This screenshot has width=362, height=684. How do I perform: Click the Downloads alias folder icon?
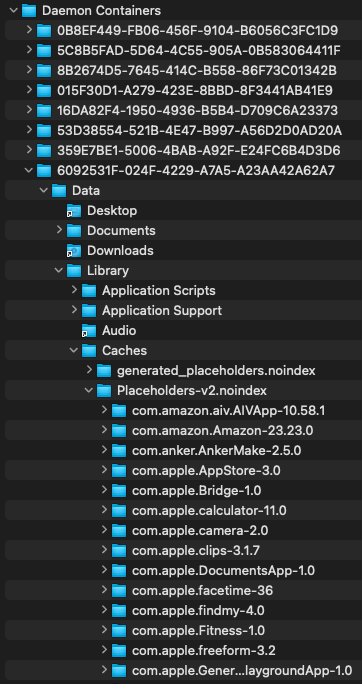pyautogui.click(x=74, y=251)
